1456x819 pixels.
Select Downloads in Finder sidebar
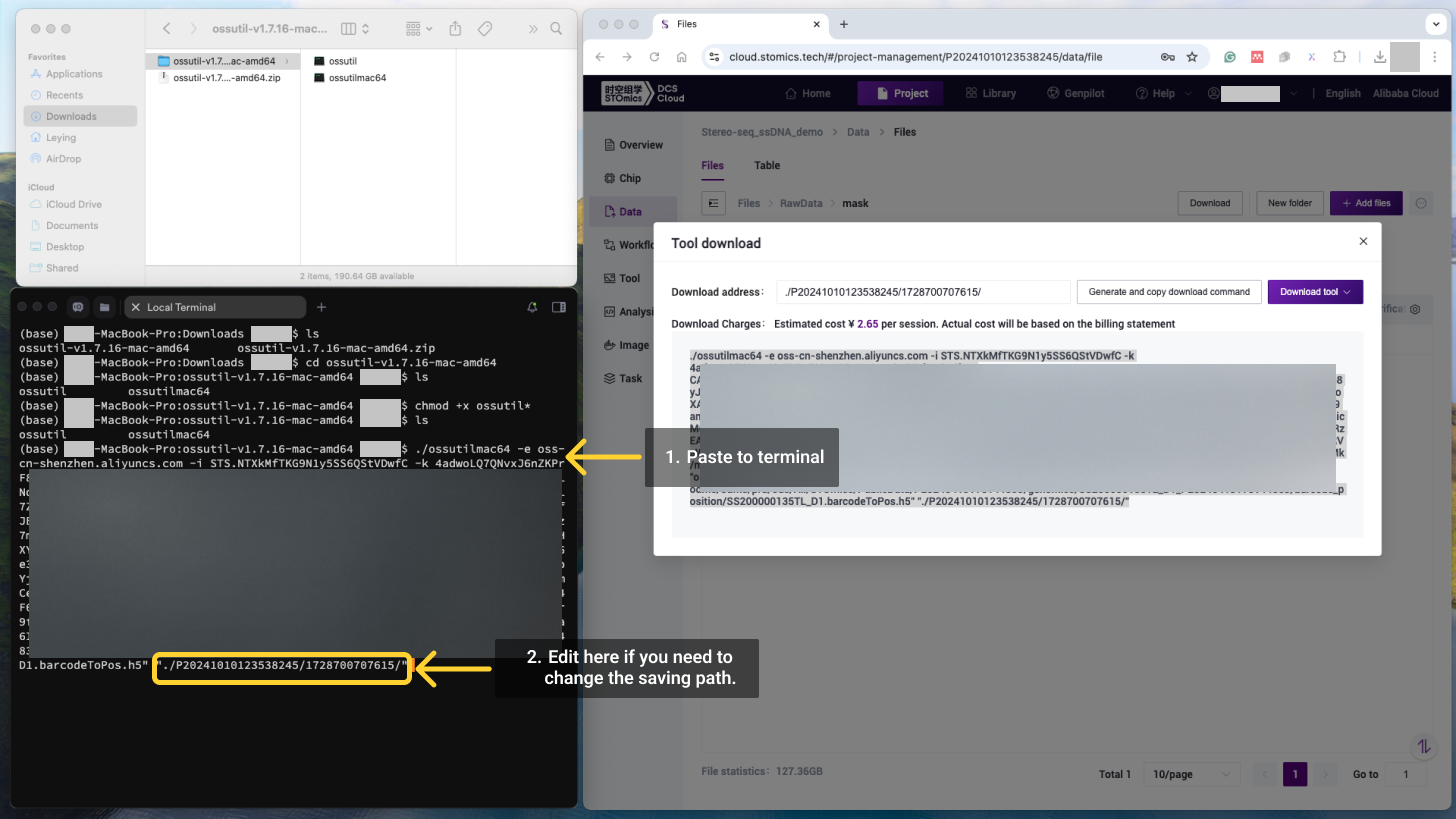coord(71,116)
